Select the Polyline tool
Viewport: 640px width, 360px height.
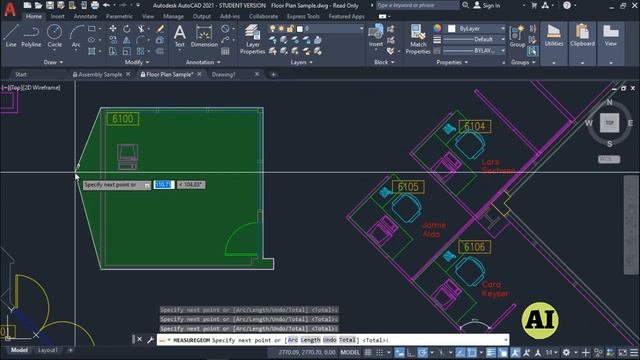(x=31, y=36)
